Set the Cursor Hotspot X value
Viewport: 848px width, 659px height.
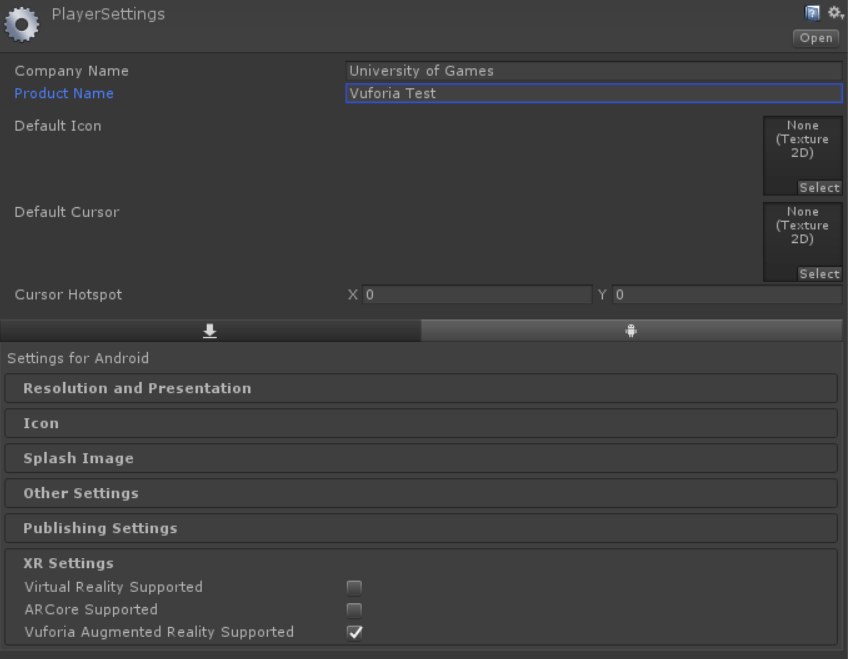coord(477,295)
